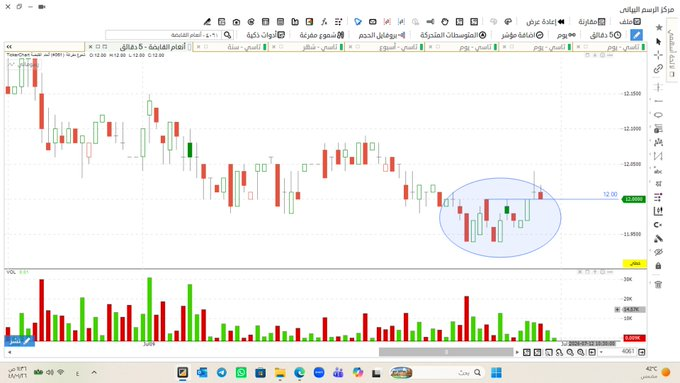
Task: Click the green 12.0000 price label
Action: click(634, 199)
